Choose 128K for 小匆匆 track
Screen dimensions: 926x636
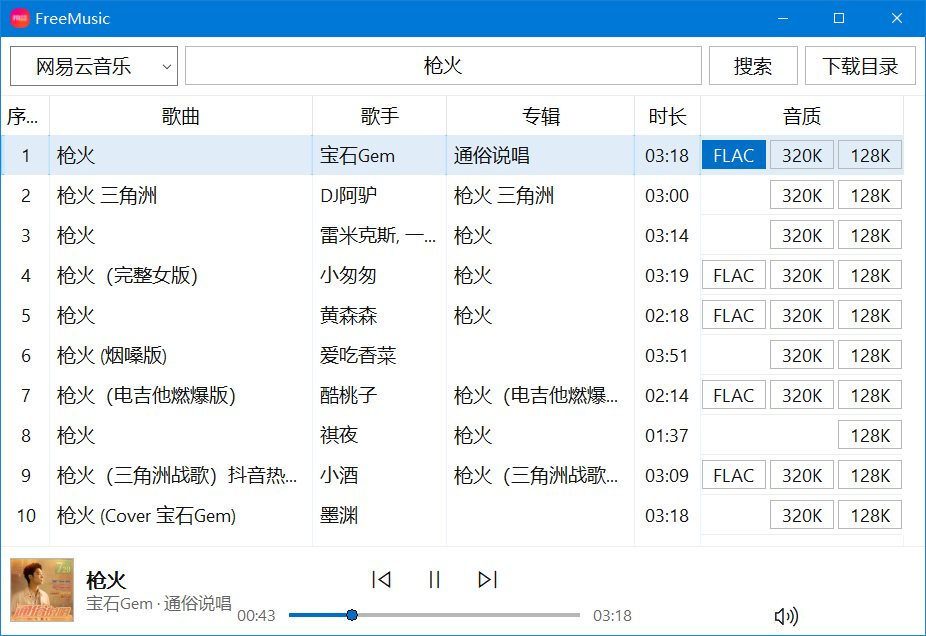[870, 275]
